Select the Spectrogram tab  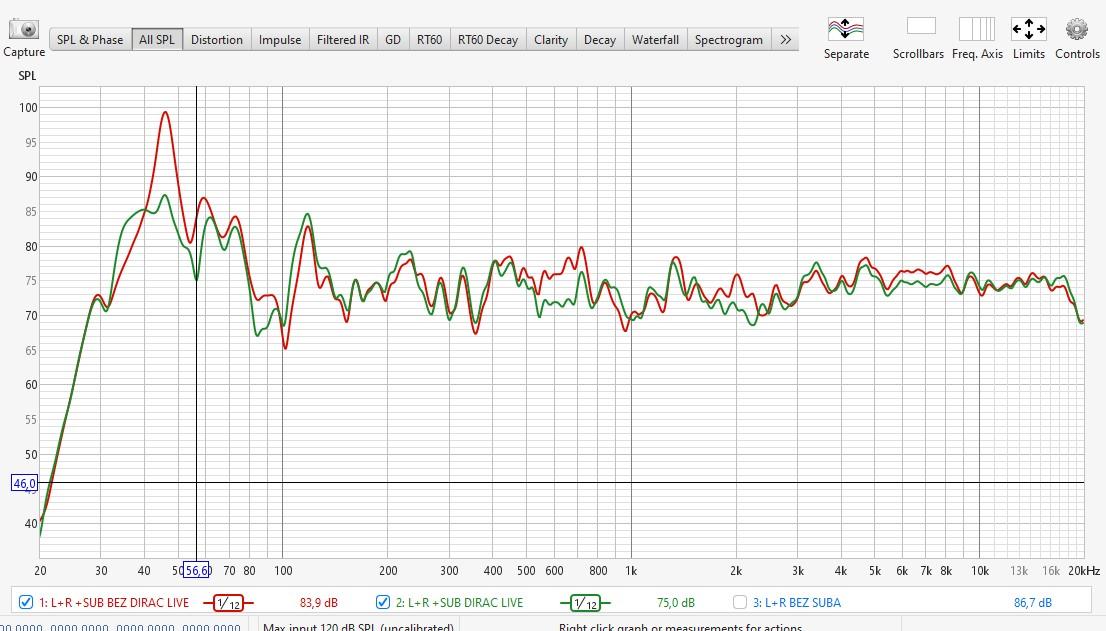click(728, 40)
